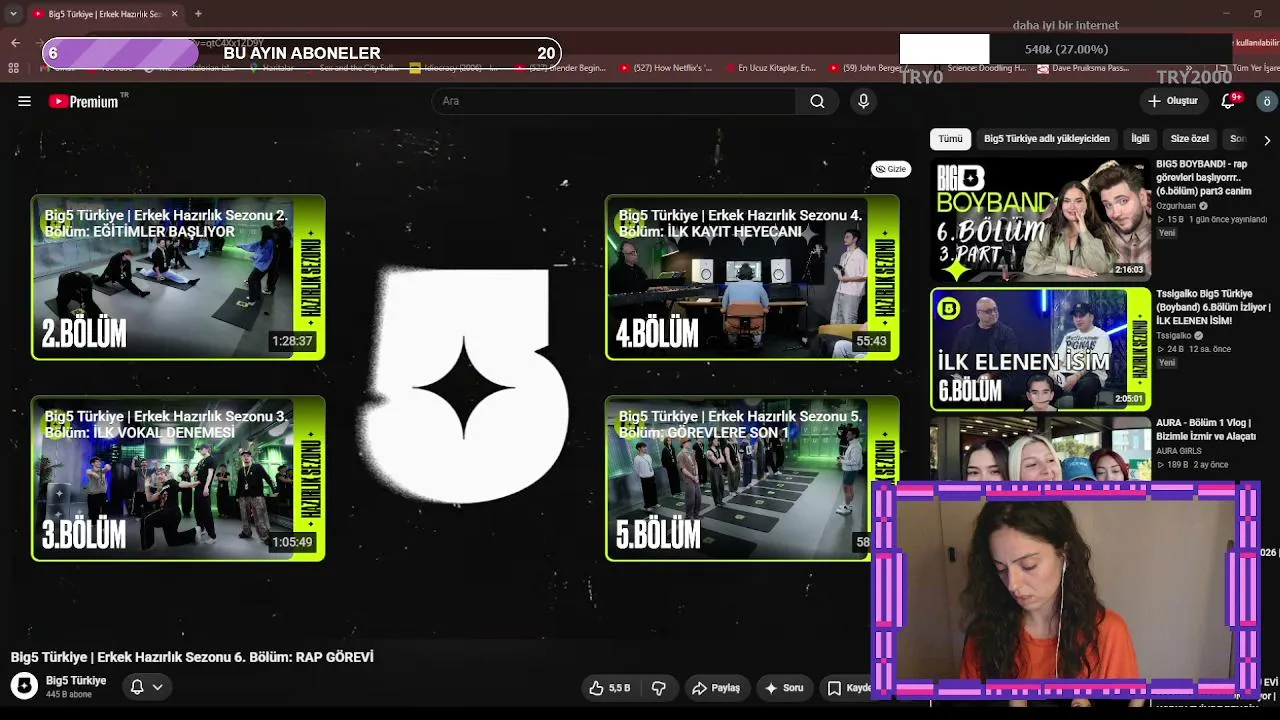Screen dimensions: 1280x720
Task: Dislike the video with thumbs down
Action: pos(659,688)
